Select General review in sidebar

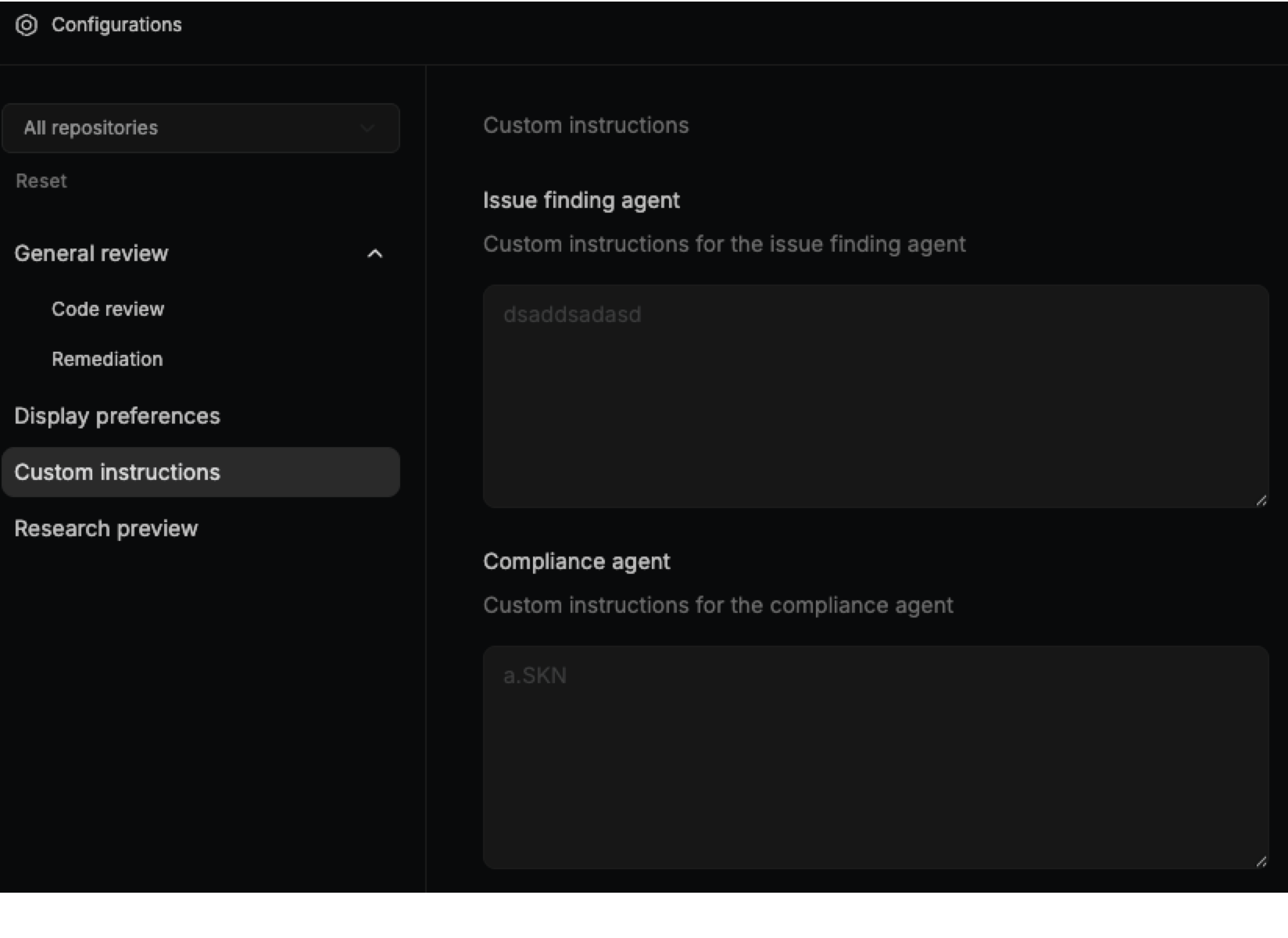tap(91, 253)
